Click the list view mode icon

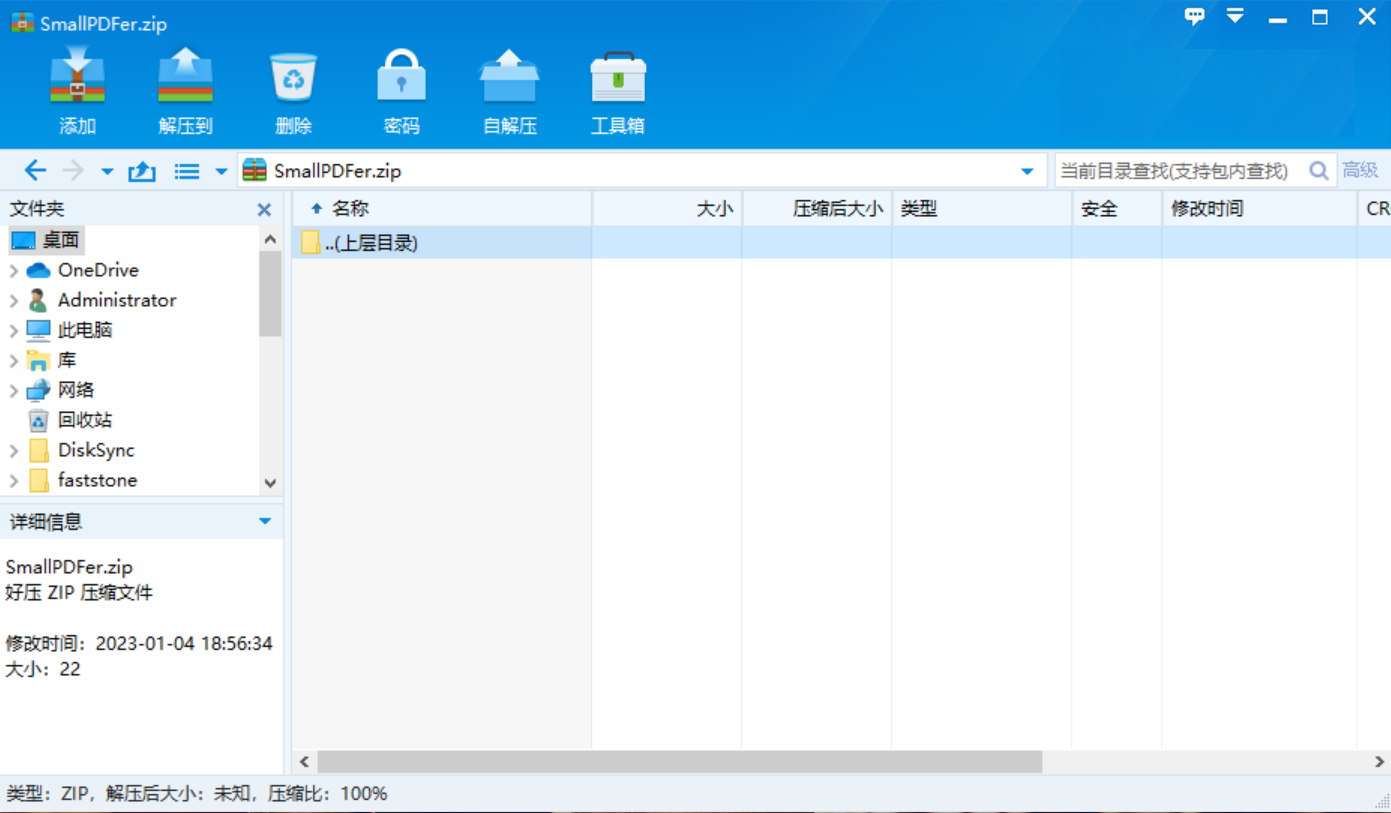coord(187,172)
